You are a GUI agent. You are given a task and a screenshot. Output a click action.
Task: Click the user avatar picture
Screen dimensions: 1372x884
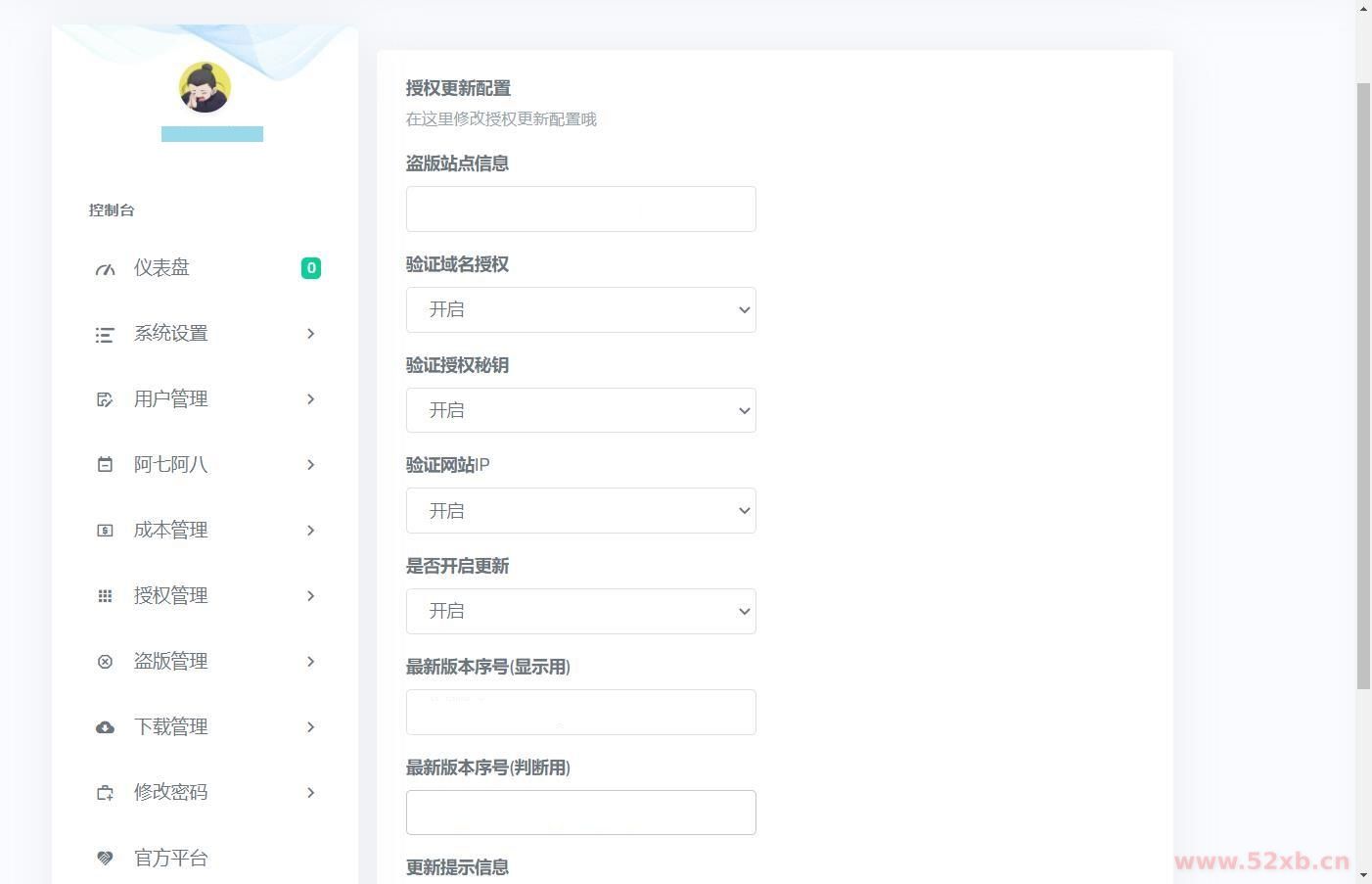(x=205, y=88)
